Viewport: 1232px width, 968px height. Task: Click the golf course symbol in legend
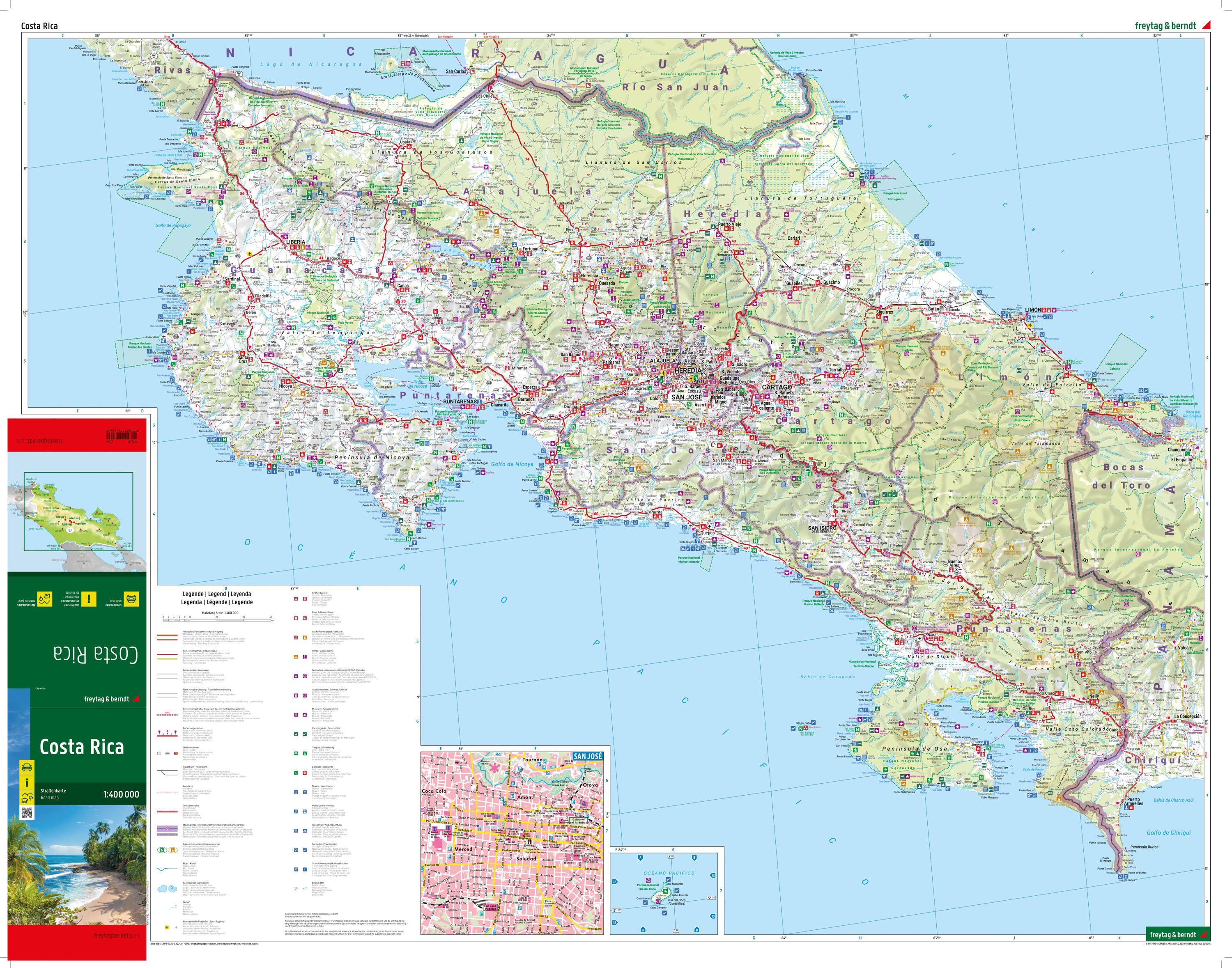point(297,773)
